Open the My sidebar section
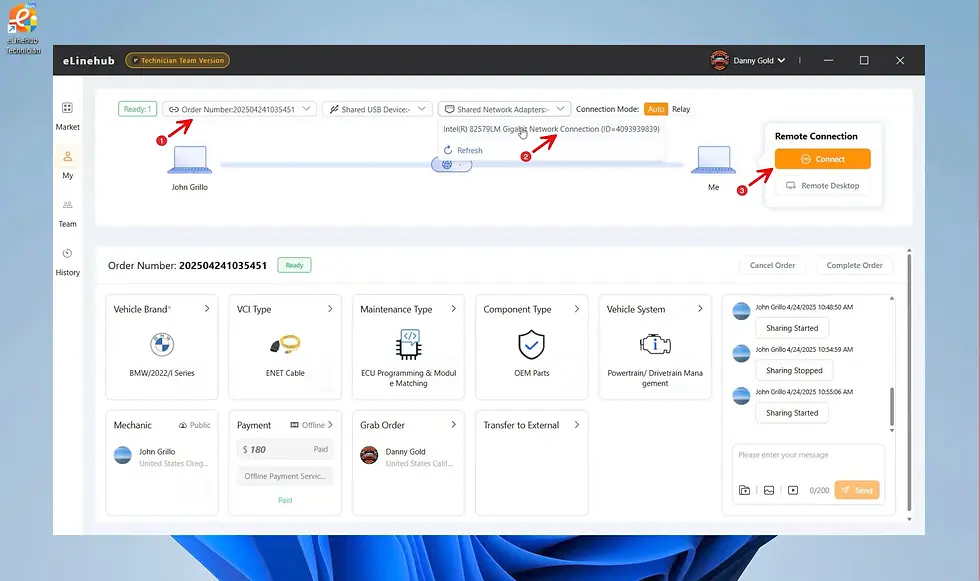Image resolution: width=980 pixels, height=581 pixels. 68,164
